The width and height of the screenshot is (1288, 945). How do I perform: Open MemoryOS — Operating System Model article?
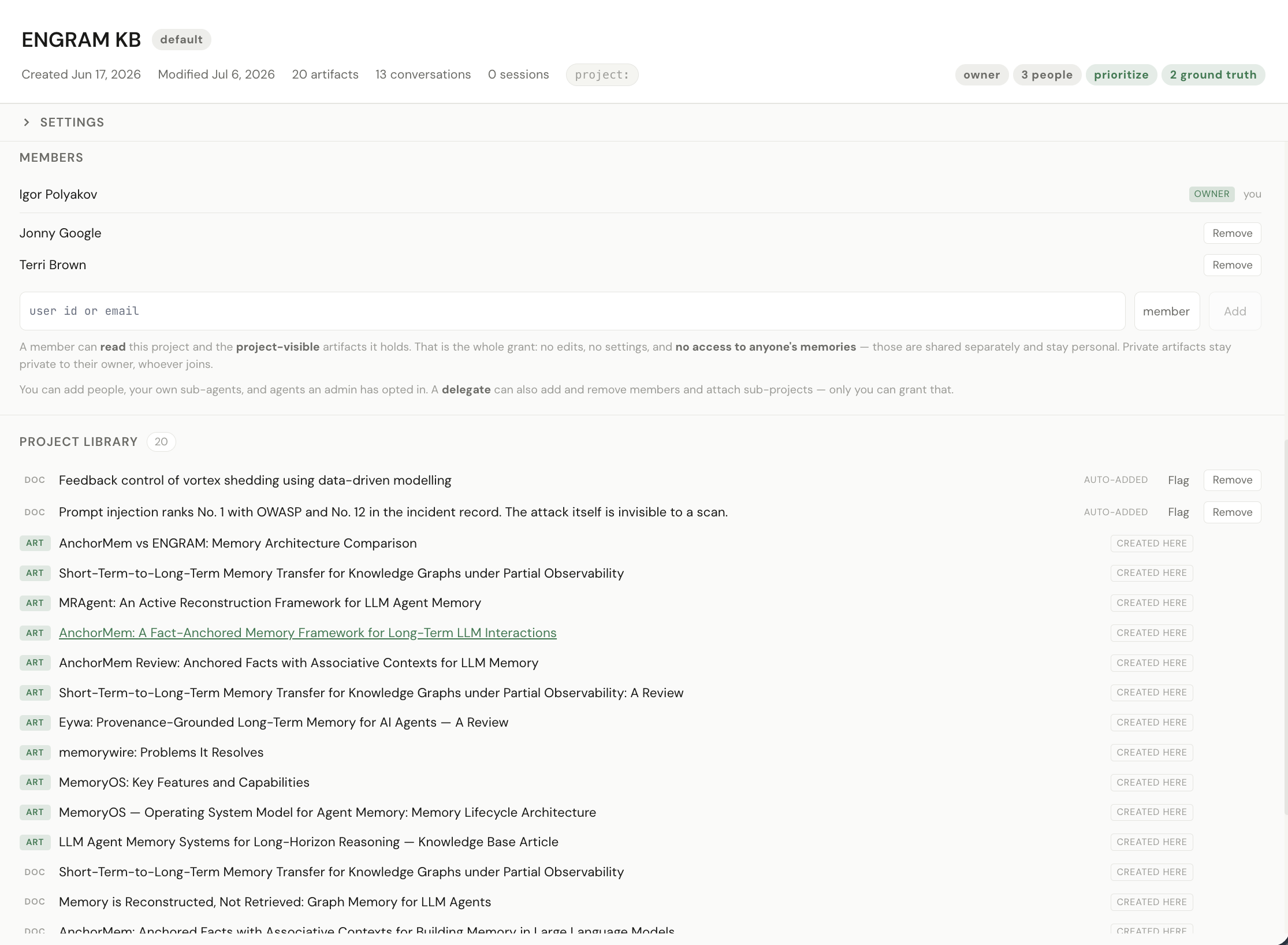(x=327, y=812)
